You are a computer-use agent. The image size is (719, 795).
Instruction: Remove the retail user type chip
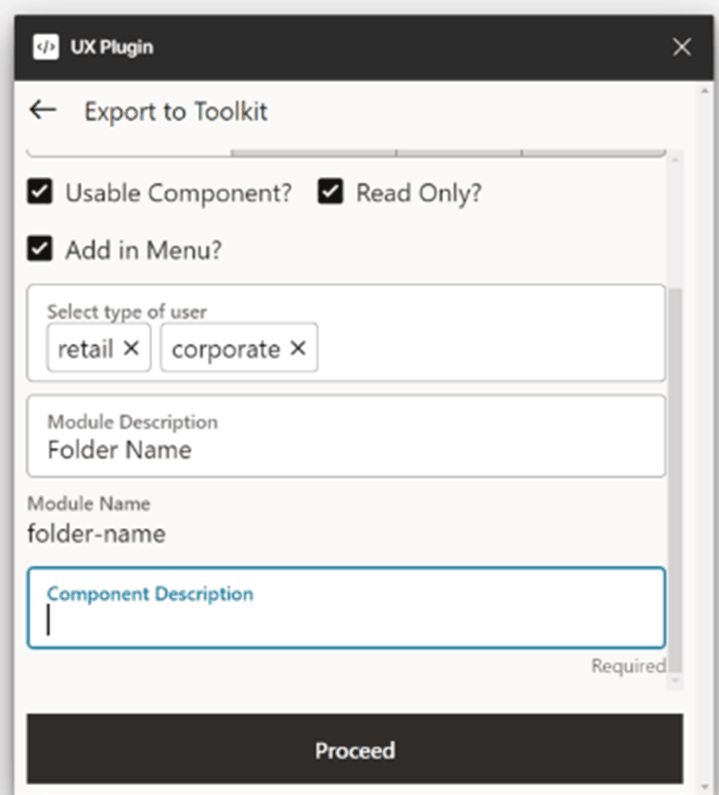click(x=131, y=348)
